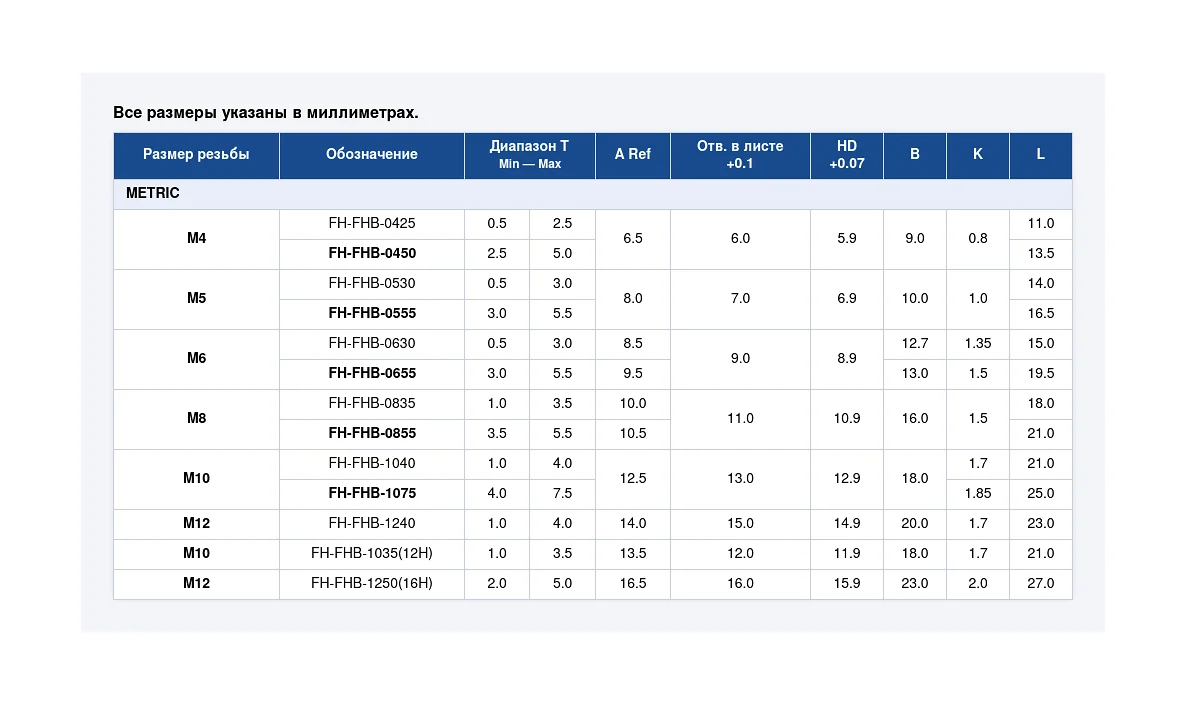Screen dimensions: 1177x701
Task: Click the 'Отв. в листе +0.1' header
Action: [x=740, y=155]
